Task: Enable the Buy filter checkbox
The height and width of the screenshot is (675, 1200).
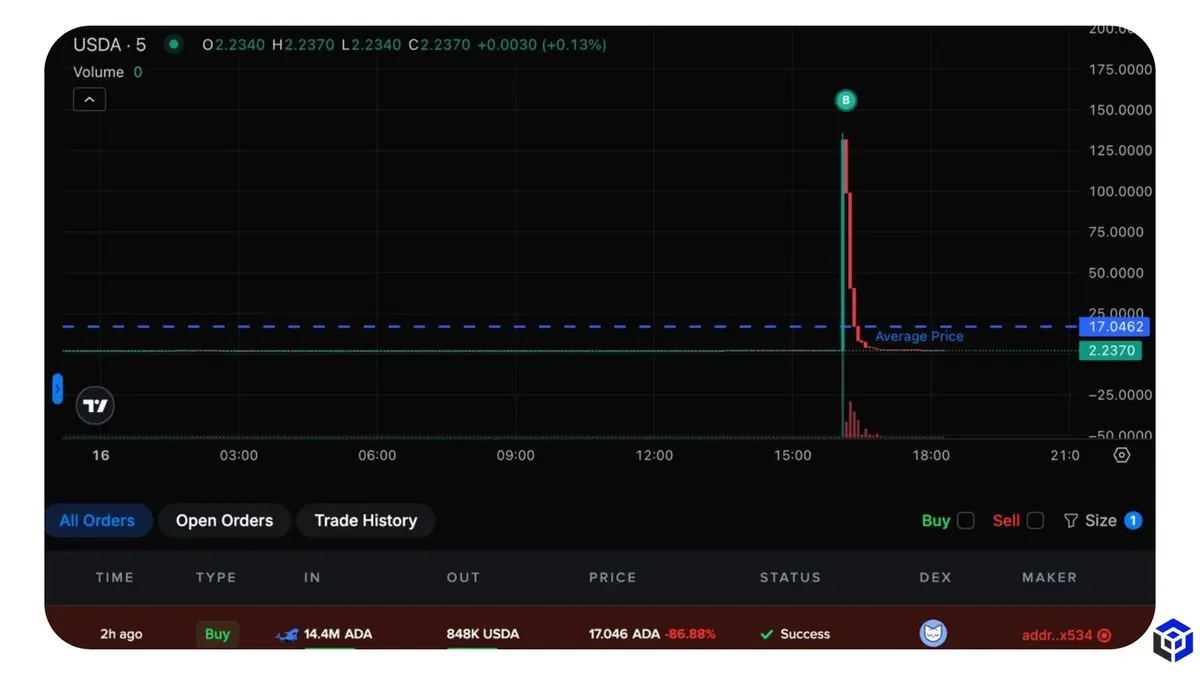Action: (x=965, y=521)
